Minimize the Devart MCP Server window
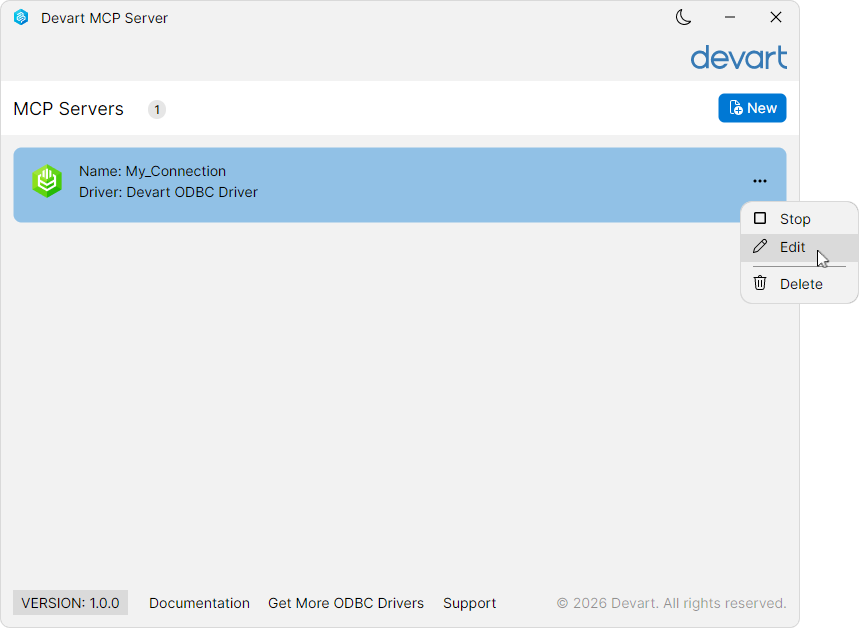 [x=729, y=18]
